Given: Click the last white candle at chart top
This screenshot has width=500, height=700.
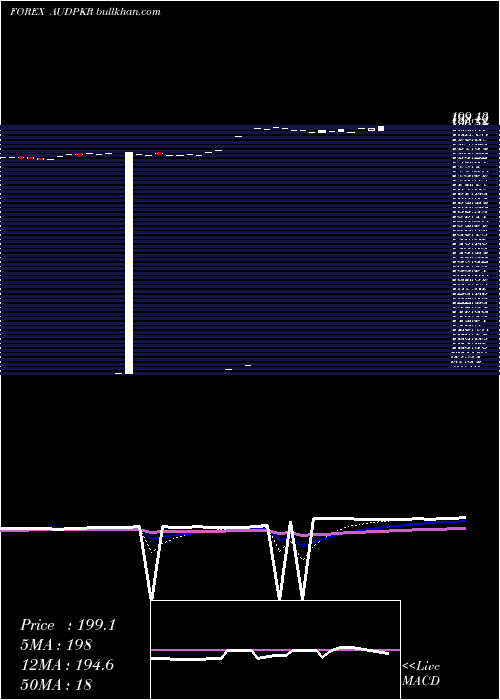Looking at the screenshot, I should coord(381,129).
